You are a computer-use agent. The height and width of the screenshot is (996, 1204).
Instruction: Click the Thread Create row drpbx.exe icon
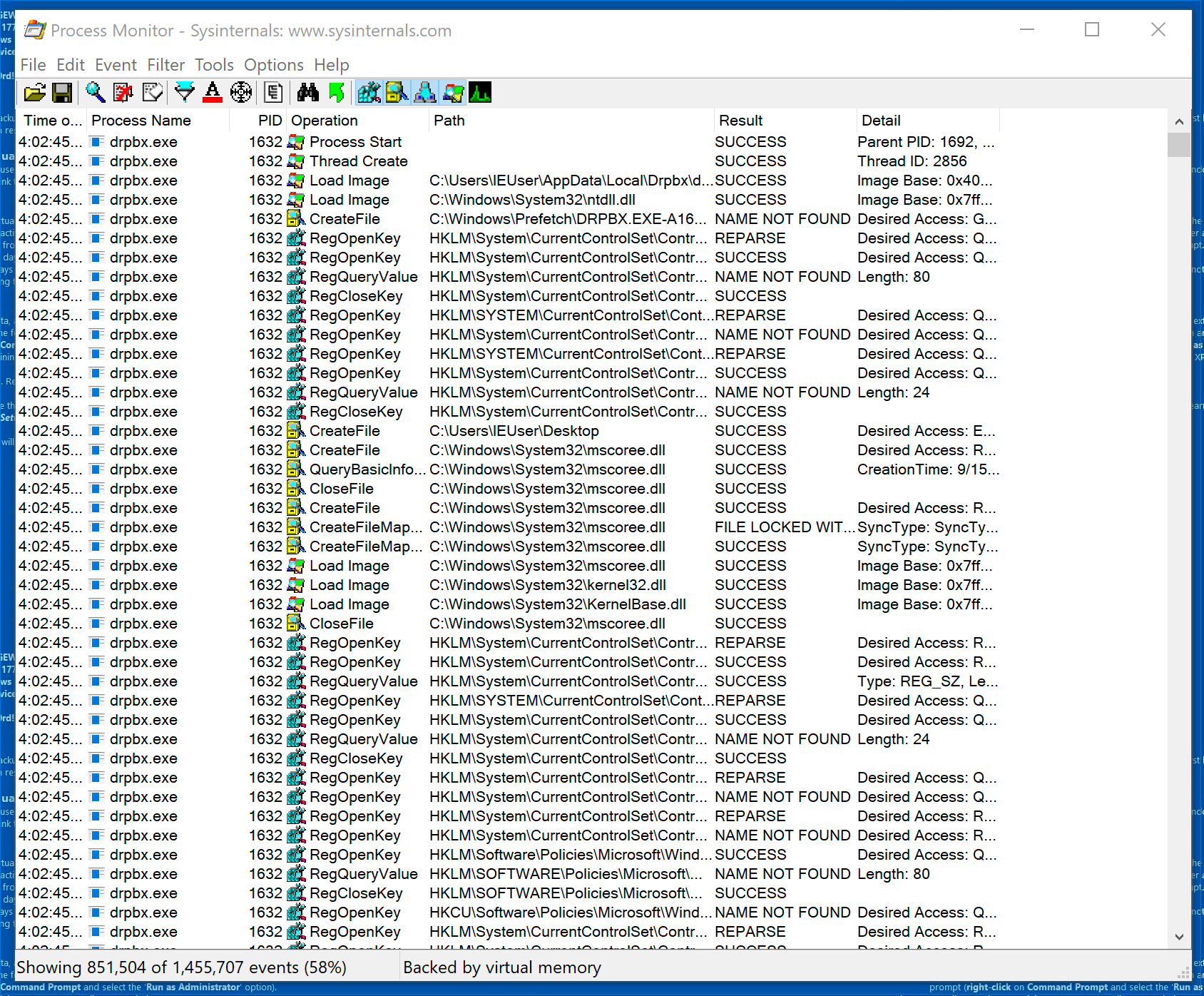coord(97,161)
